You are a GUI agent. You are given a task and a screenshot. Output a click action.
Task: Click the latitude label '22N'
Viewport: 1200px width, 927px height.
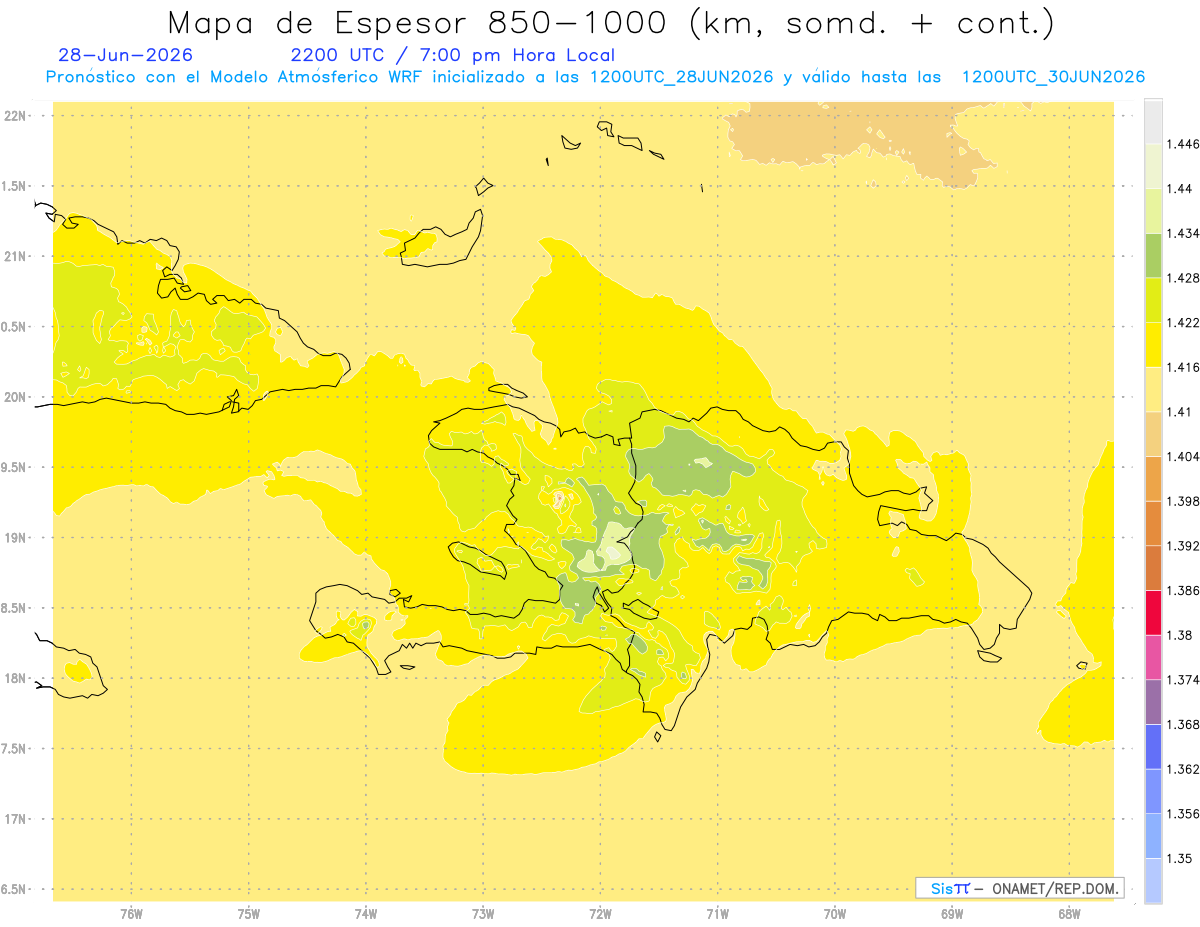(x=15, y=116)
